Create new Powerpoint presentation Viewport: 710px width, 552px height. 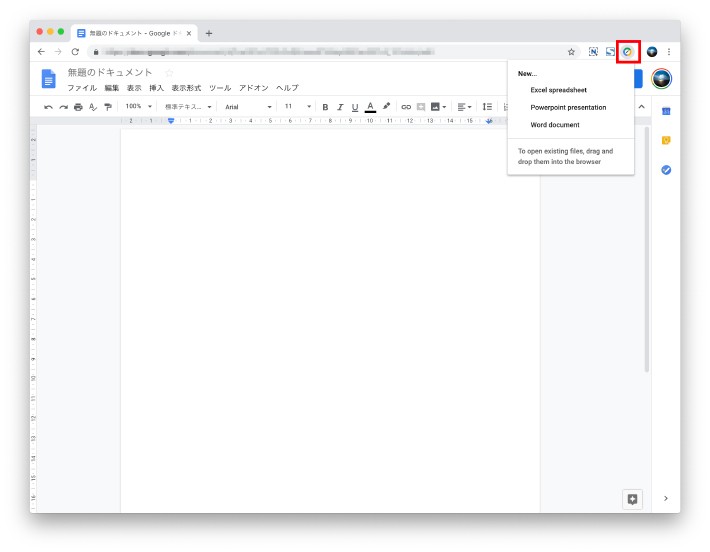point(568,107)
